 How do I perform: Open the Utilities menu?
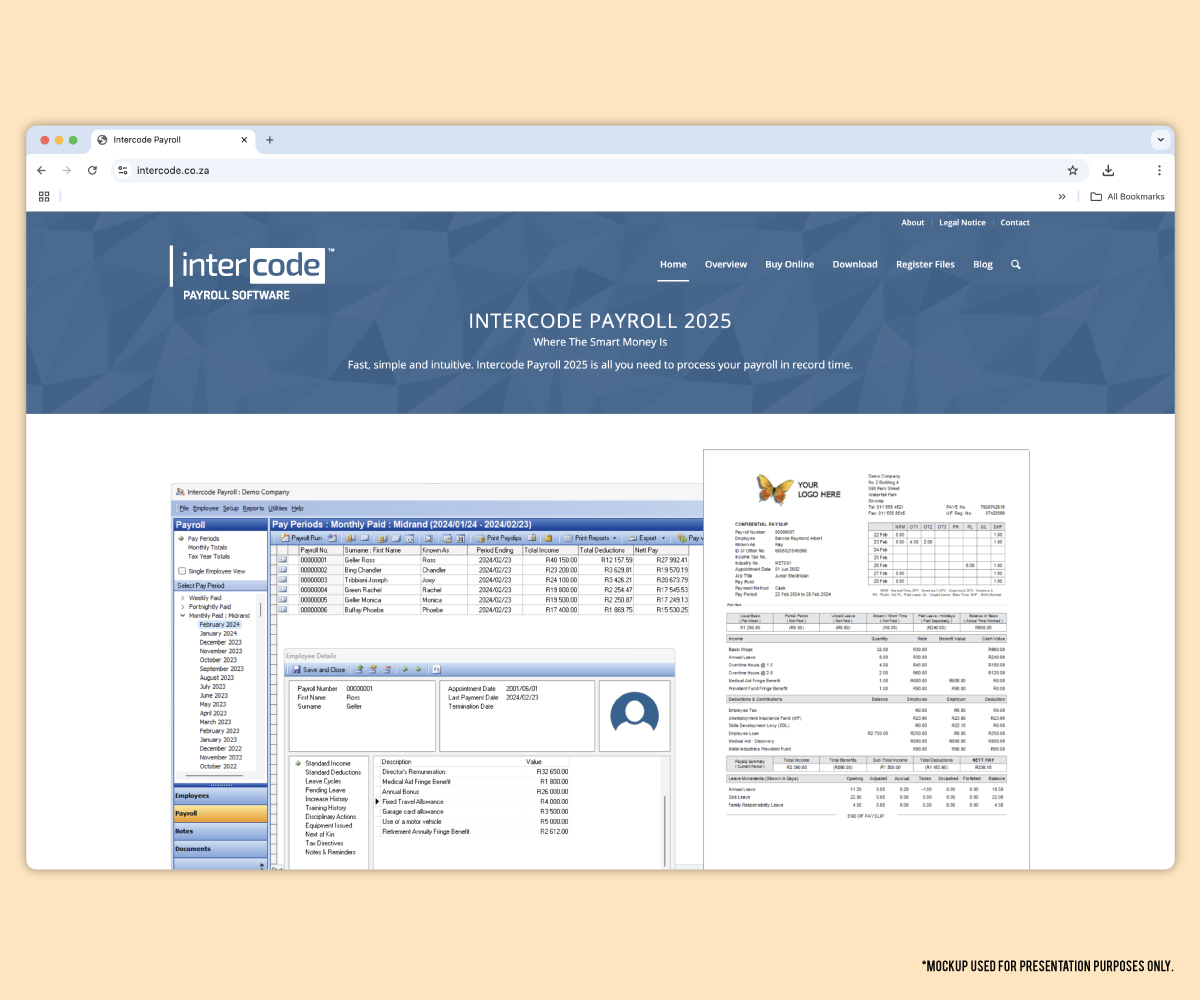[278, 508]
